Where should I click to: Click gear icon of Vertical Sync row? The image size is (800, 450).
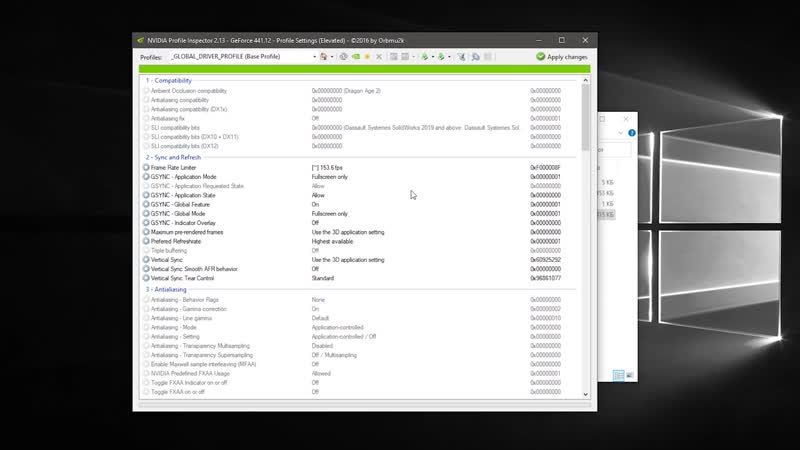(x=146, y=260)
